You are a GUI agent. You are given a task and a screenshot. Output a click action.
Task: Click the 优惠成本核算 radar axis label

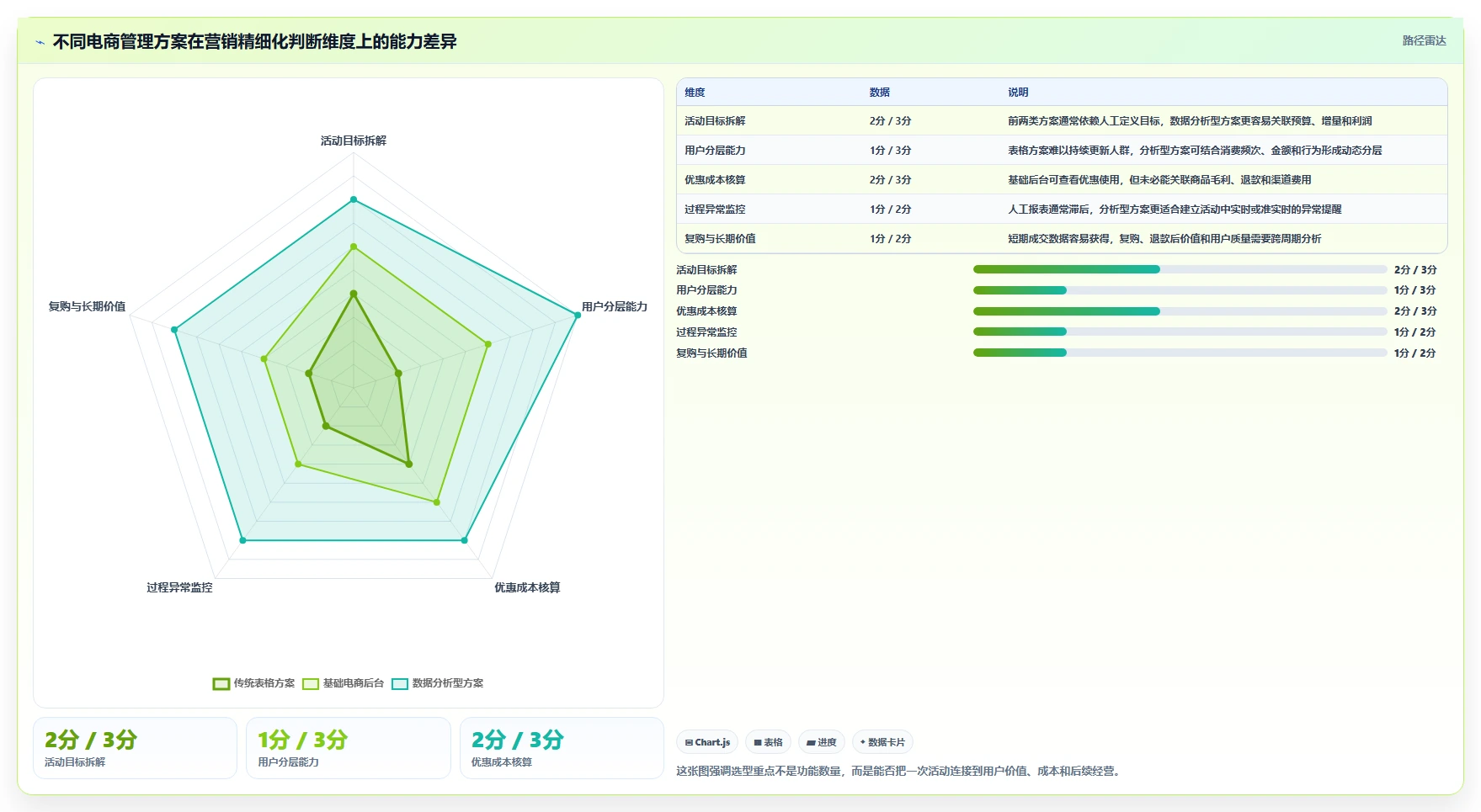point(527,587)
